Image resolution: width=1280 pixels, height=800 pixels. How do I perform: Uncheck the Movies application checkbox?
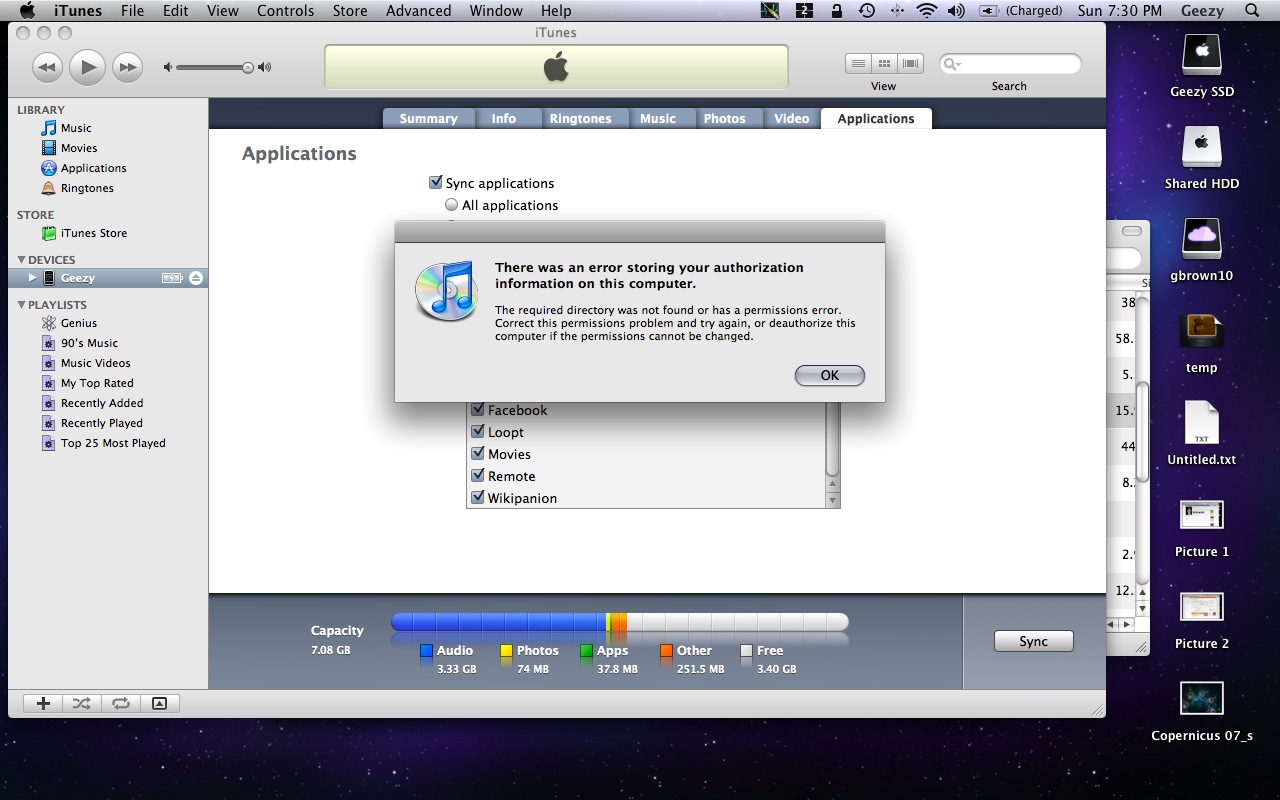(478, 454)
